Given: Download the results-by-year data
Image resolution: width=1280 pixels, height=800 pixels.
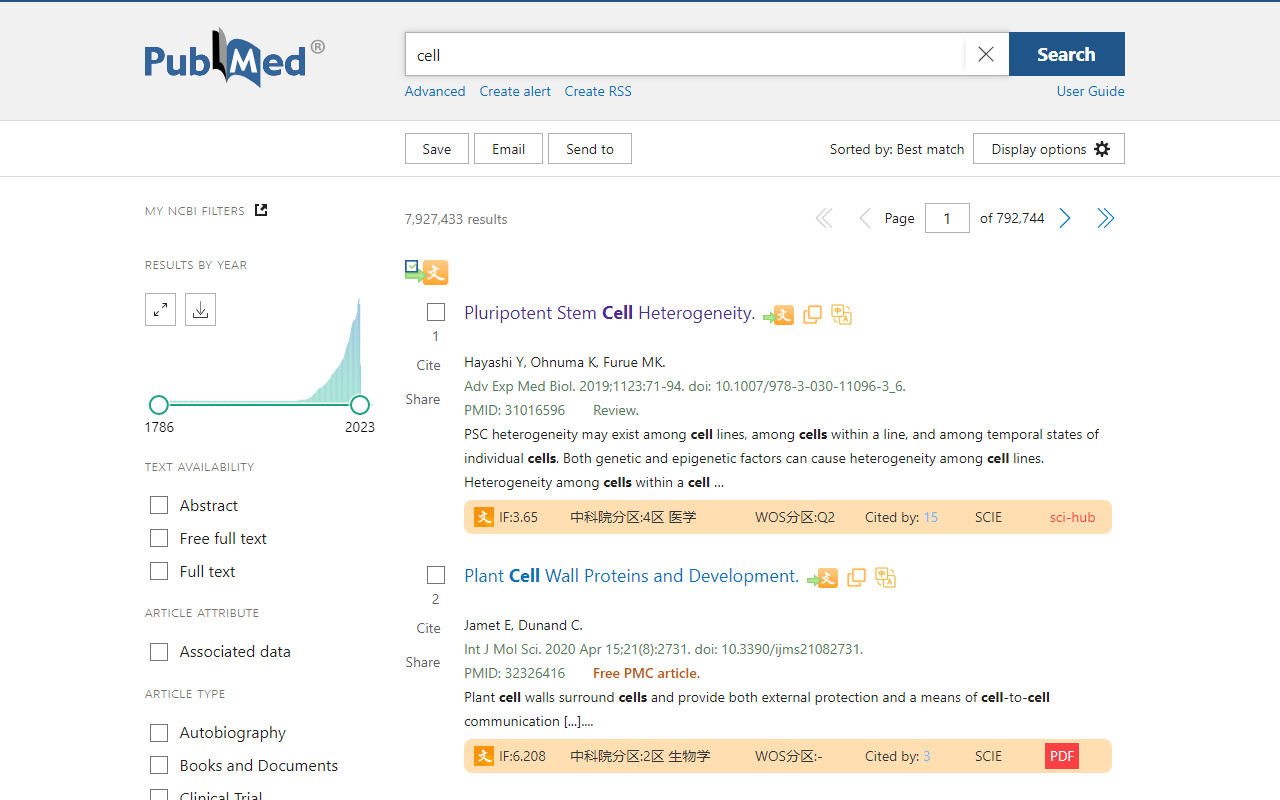Looking at the screenshot, I should pyautogui.click(x=200, y=310).
